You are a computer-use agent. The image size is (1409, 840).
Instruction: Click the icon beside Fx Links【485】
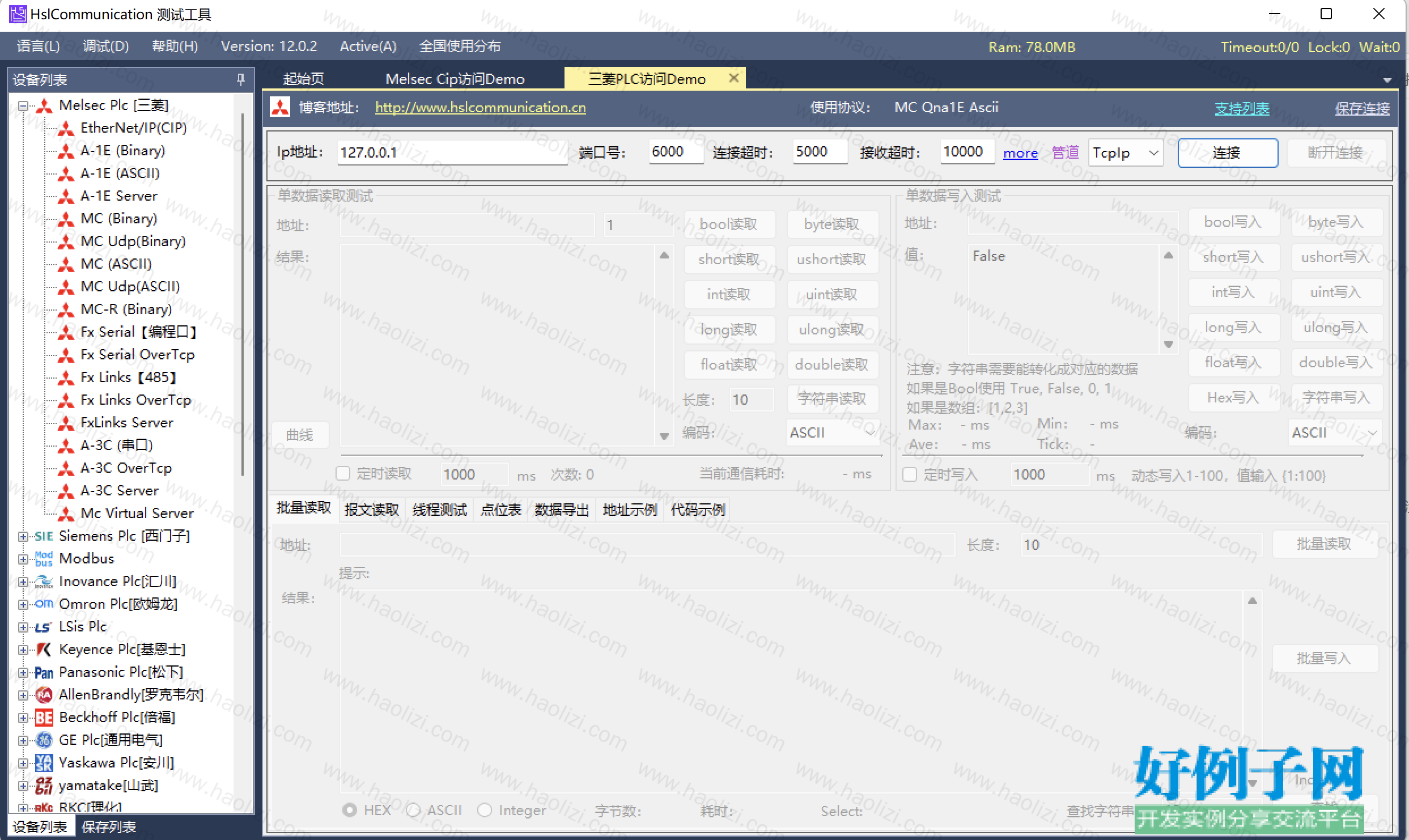(x=66, y=378)
